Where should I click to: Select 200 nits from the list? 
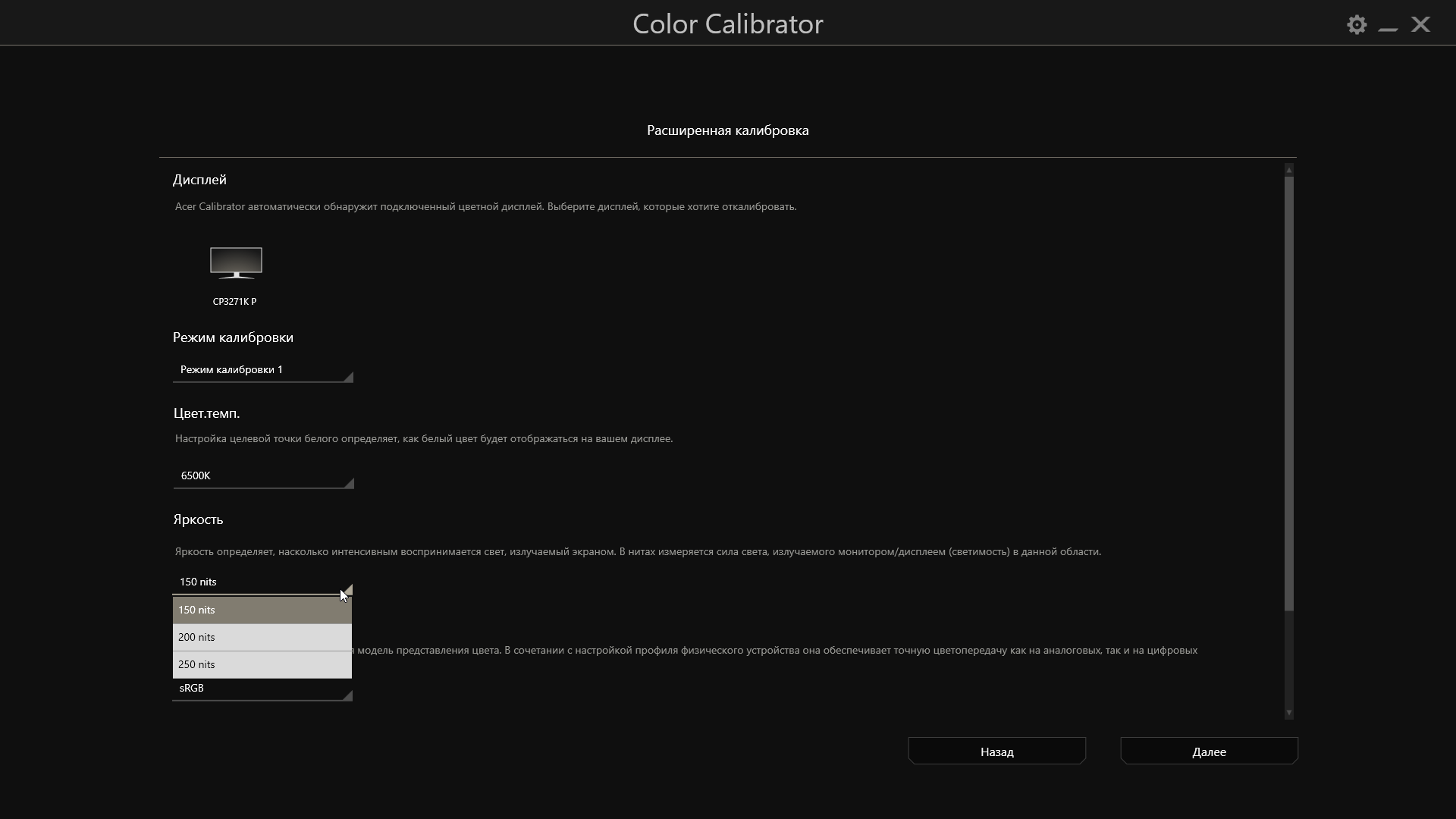pos(262,637)
